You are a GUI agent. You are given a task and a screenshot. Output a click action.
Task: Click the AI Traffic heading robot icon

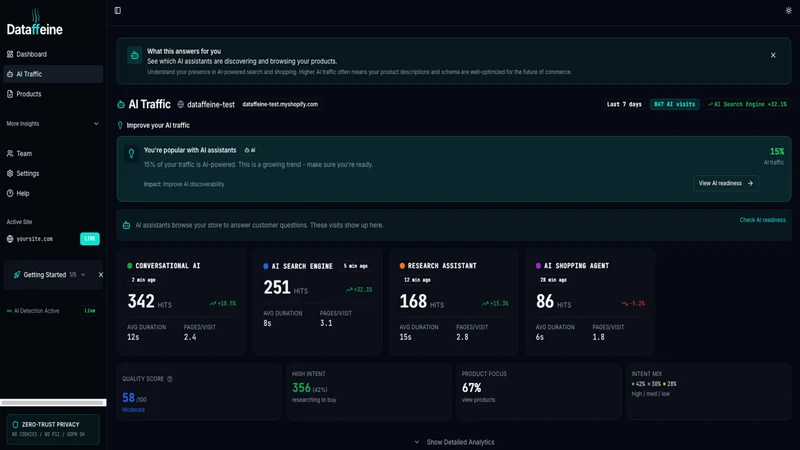(x=121, y=105)
